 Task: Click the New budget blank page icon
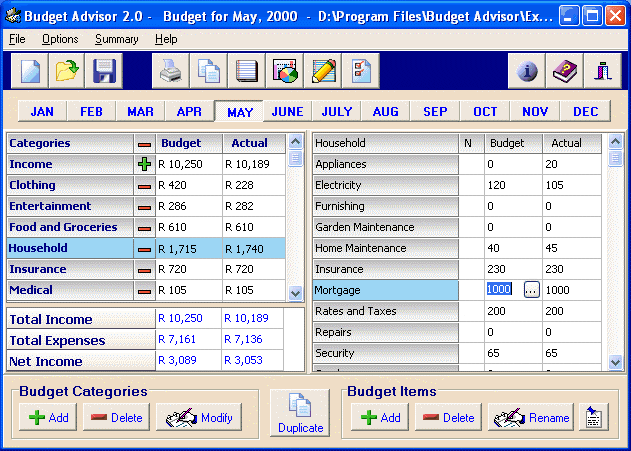[x=30, y=71]
